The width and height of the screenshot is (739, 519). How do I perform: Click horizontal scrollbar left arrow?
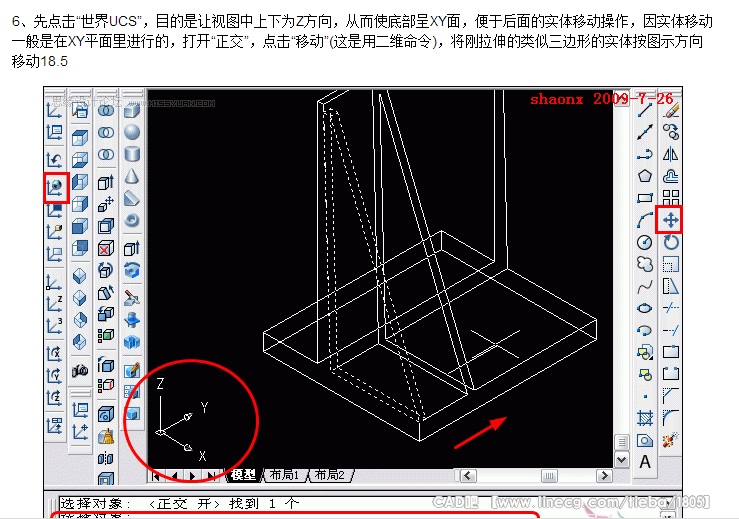tap(468, 475)
